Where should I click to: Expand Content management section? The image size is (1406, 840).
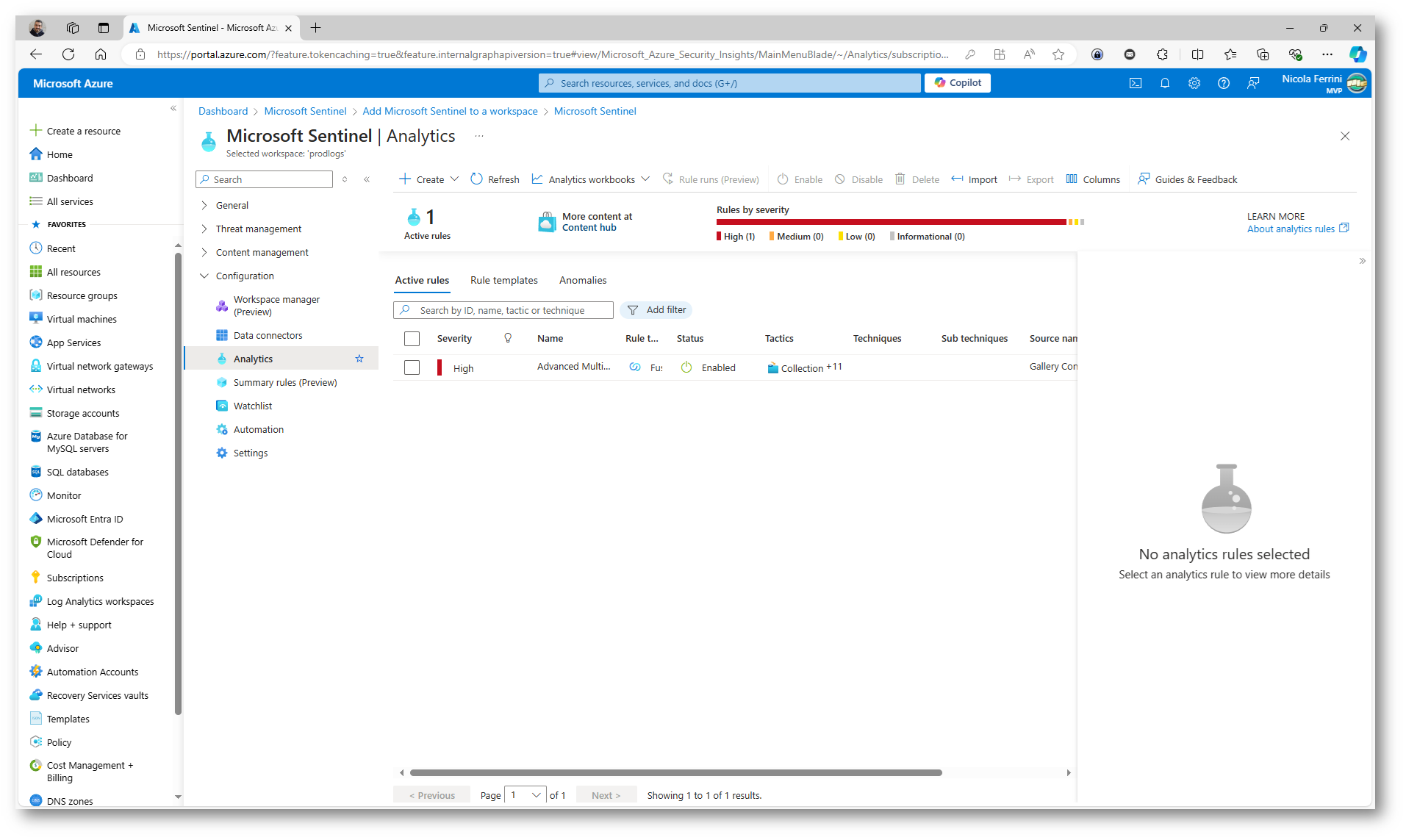click(x=262, y=252)
